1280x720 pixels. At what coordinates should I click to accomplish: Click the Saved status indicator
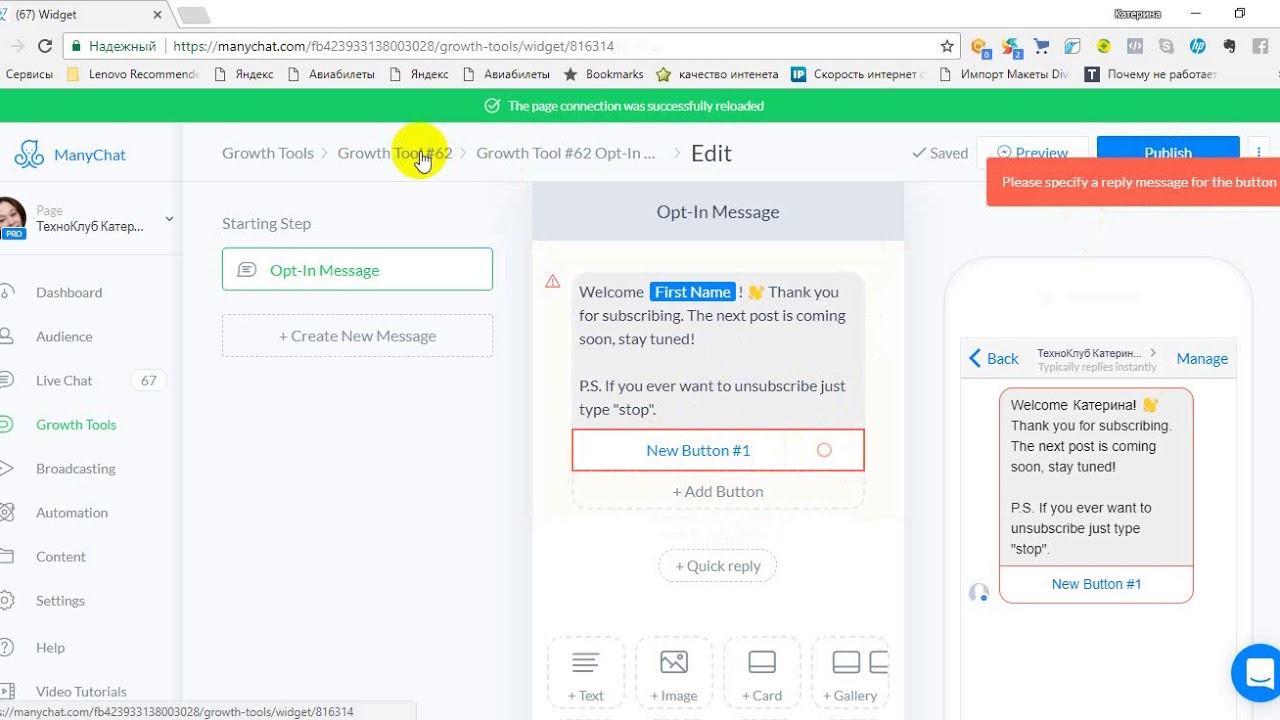point(940,153)
